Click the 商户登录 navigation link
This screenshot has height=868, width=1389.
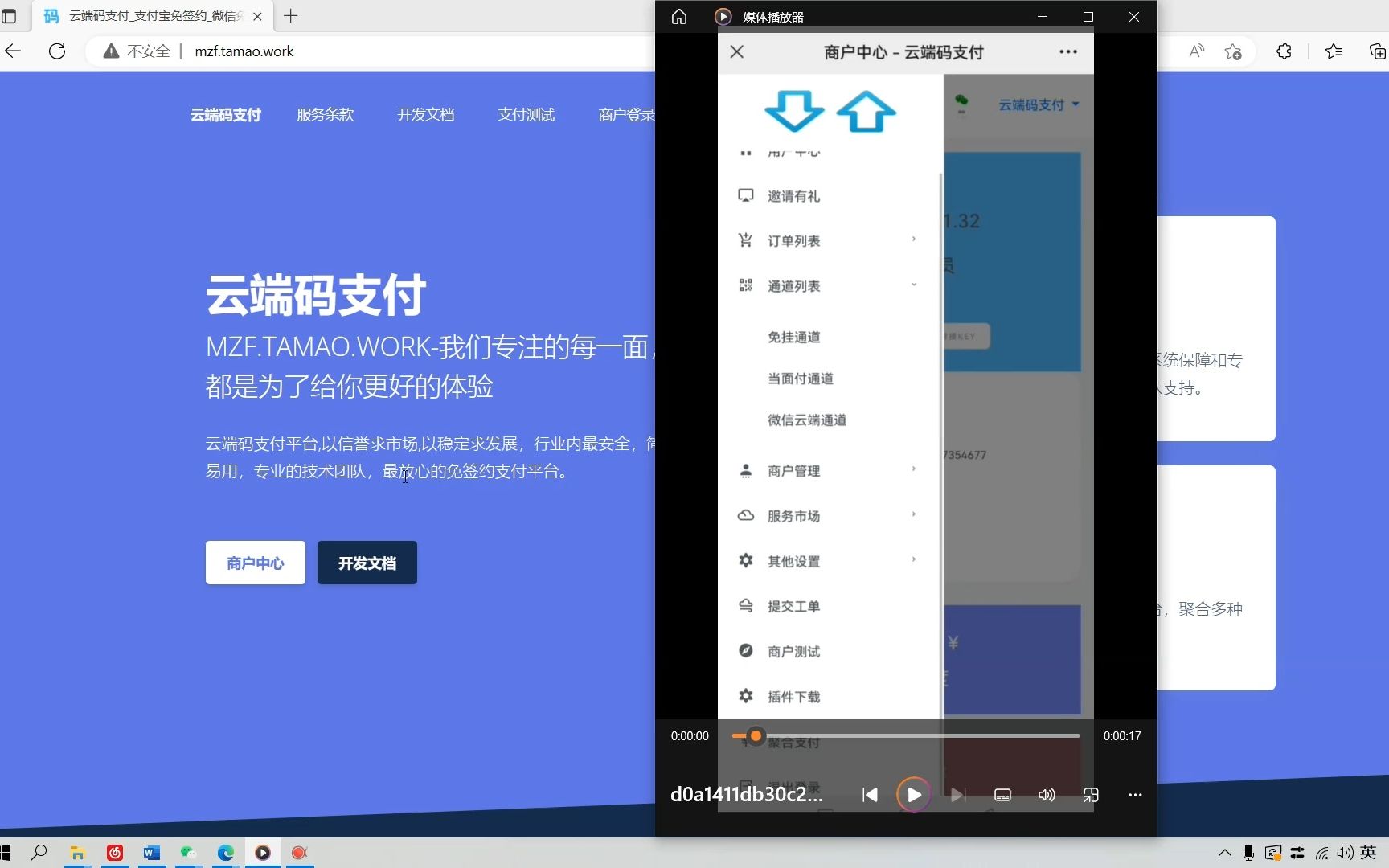click(x=626, y=115)
